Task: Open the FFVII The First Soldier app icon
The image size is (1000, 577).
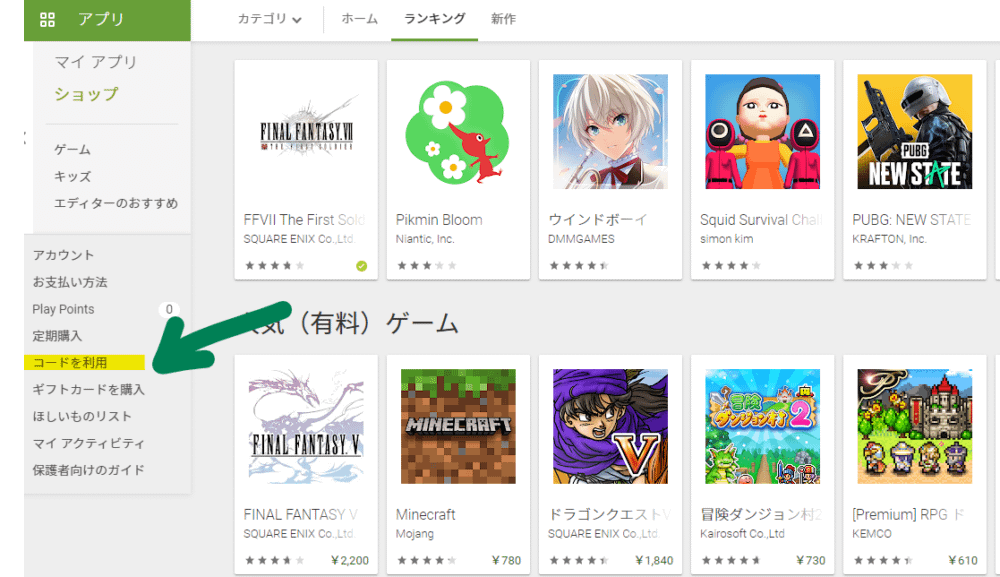Action: (x=306, y=131)
